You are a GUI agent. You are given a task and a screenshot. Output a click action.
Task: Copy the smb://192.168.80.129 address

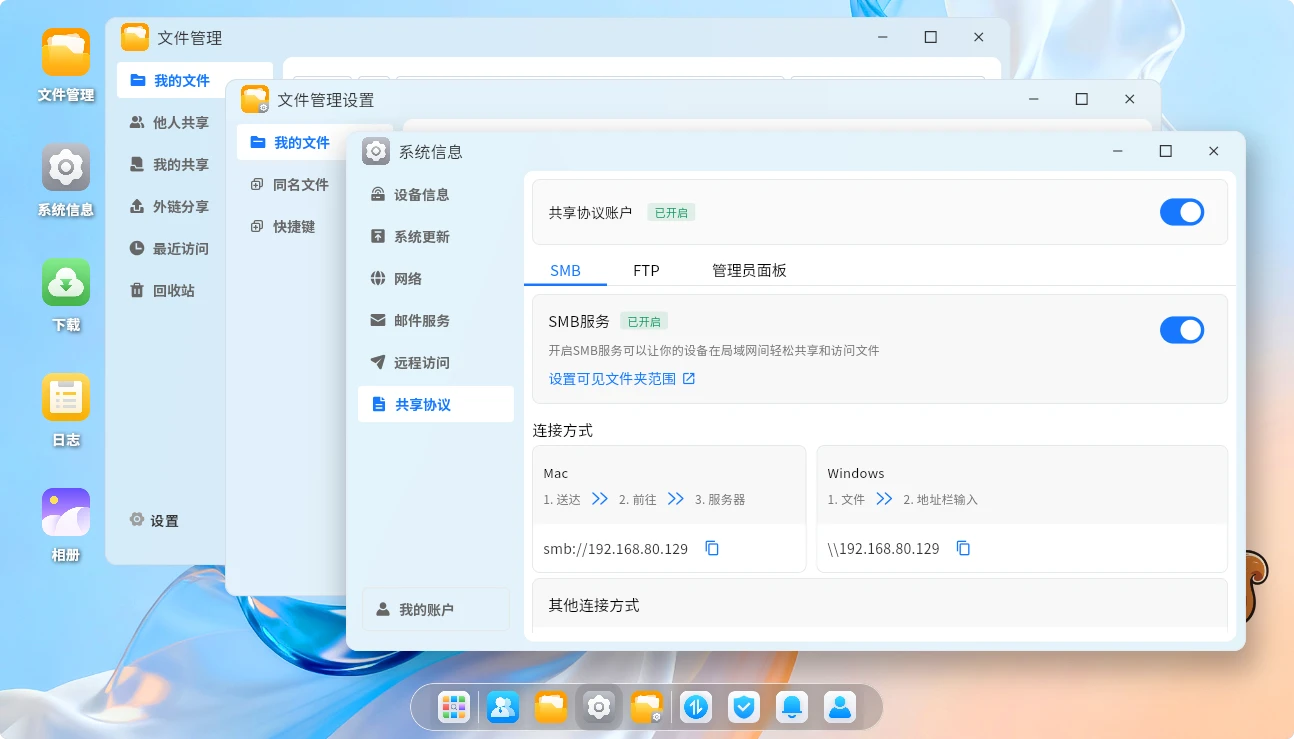click(x=712, y=548)
